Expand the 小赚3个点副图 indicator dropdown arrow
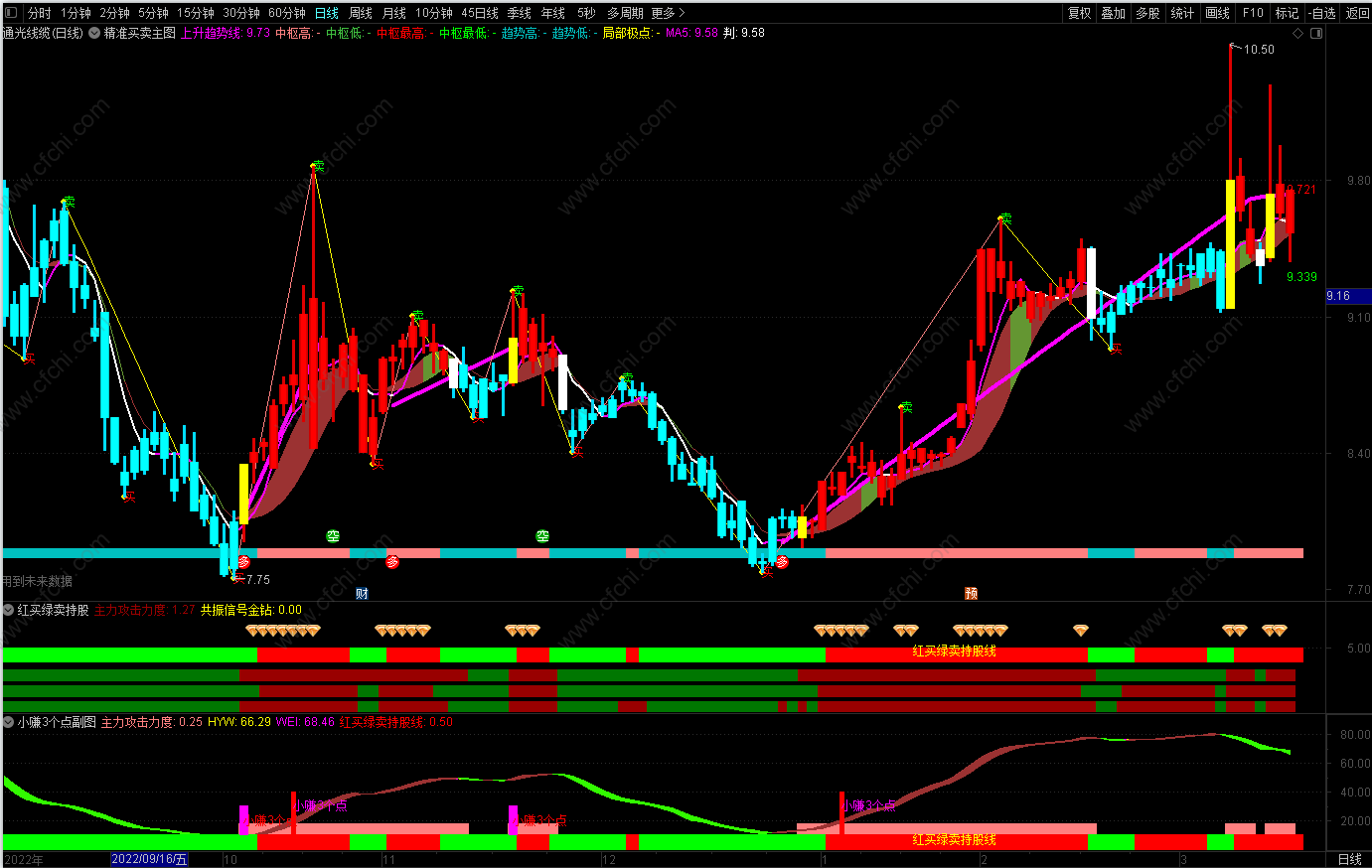1372x868 pixels. pos(9,722)
